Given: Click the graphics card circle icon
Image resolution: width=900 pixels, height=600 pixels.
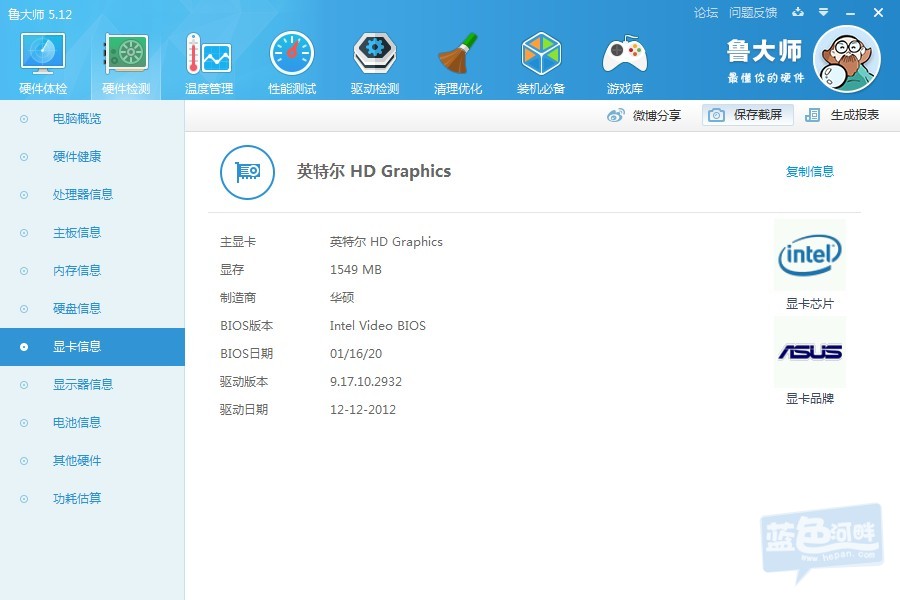Looking at the screenshot, I should pyautogui.click(x=247, y=172).
